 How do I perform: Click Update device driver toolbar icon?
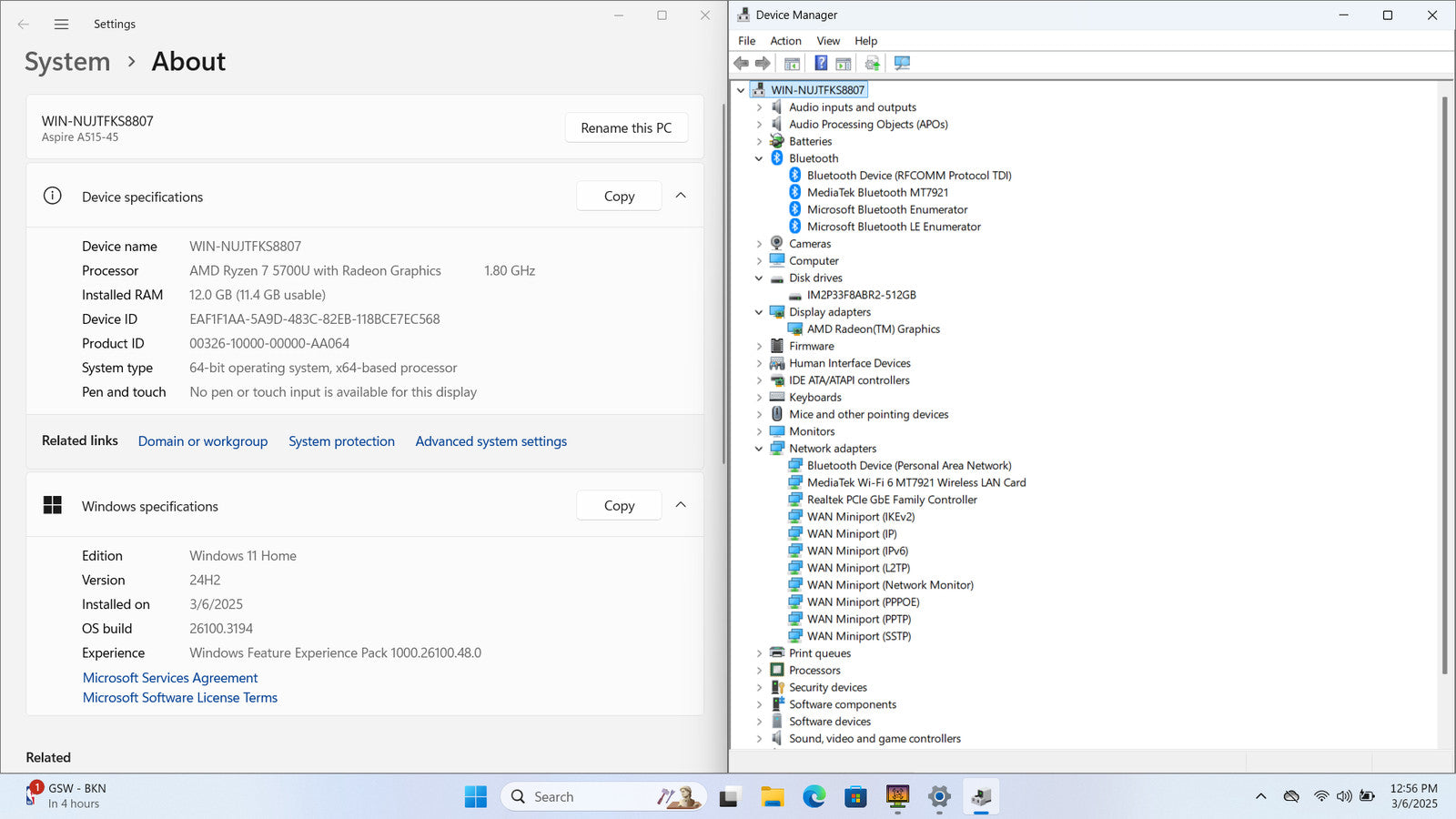click(x=872, y=63)
